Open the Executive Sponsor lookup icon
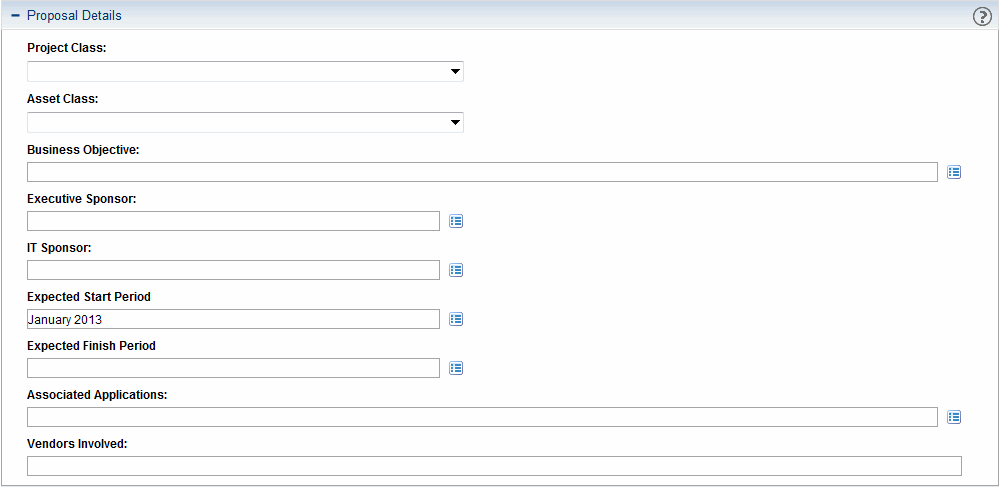The height and width of the screenshot is (487, 999). pos(456,221)
